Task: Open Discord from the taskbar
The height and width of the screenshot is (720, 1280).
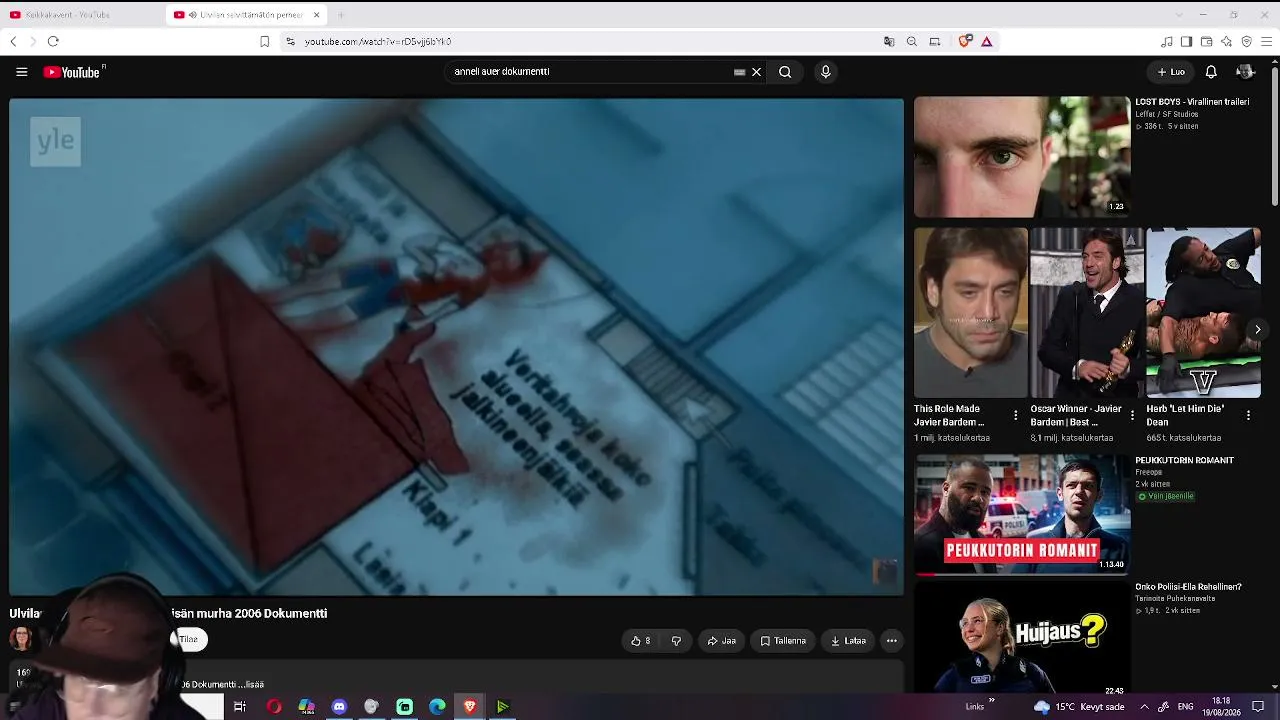Action: click(x=339, y=707)
